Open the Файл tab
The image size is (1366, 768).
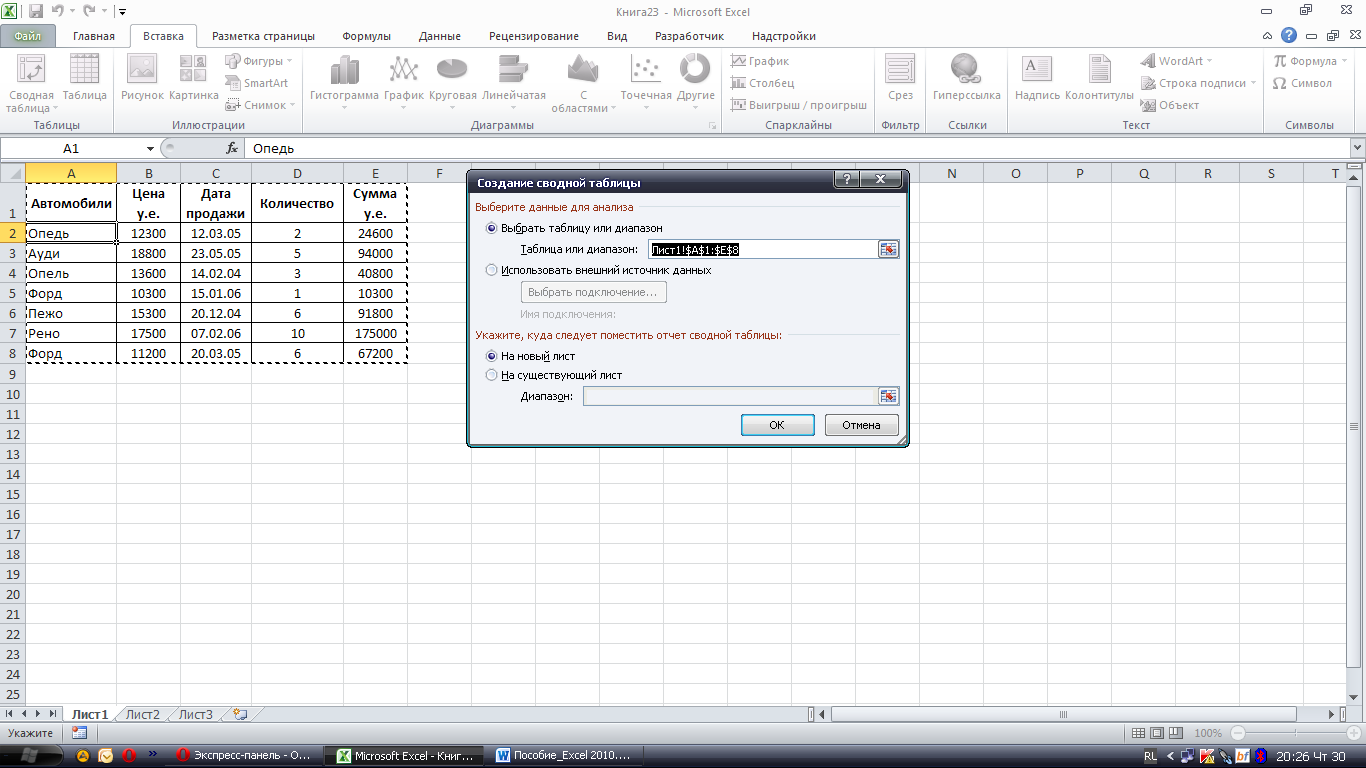coord(28,36)
